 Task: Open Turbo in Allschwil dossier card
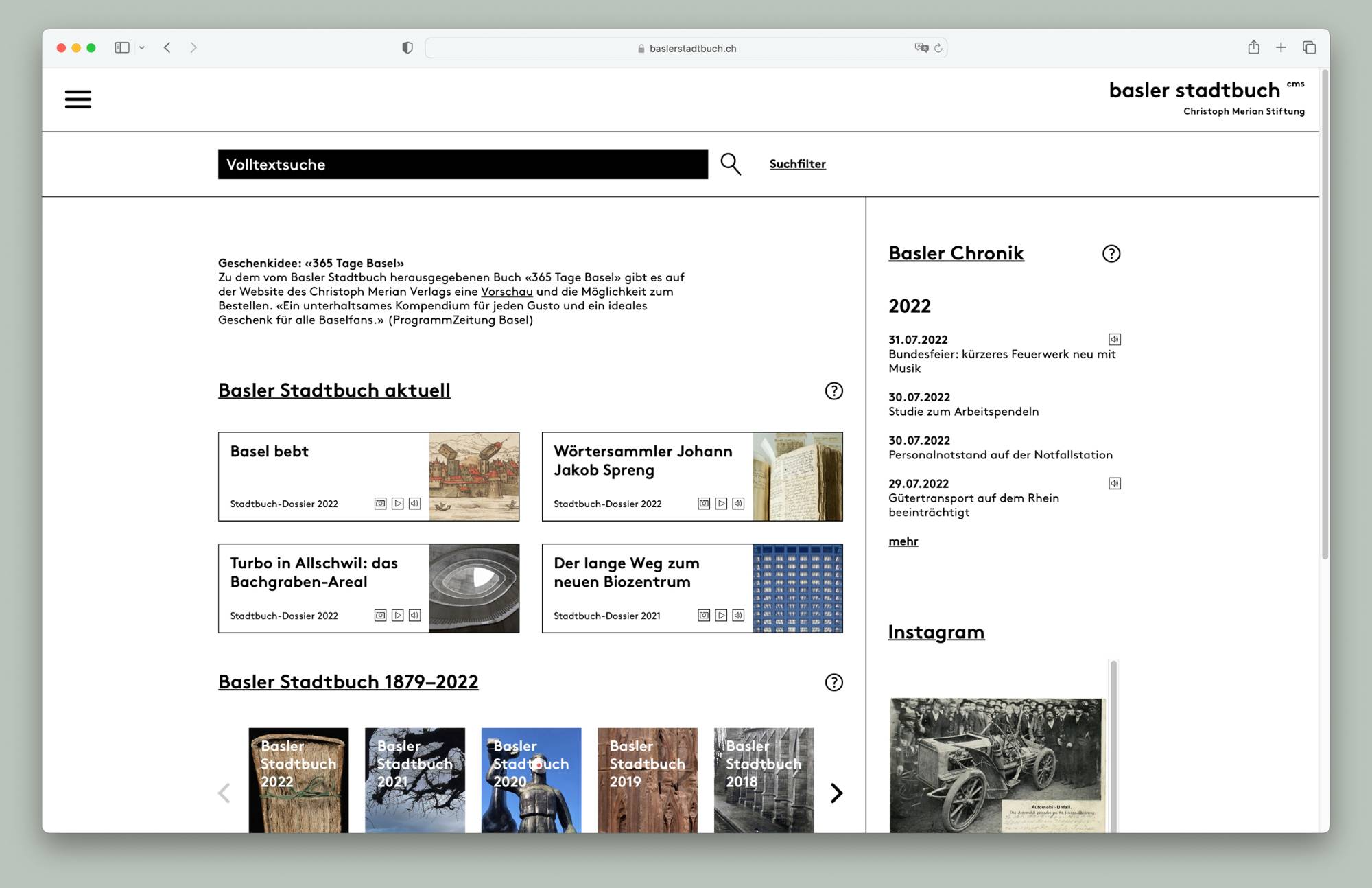pyautogui.click(x=368, y=588)
